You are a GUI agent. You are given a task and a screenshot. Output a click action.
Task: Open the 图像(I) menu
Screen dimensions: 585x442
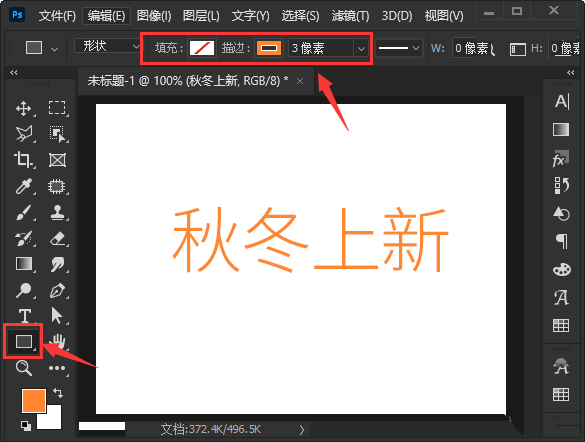coord(154,16)
